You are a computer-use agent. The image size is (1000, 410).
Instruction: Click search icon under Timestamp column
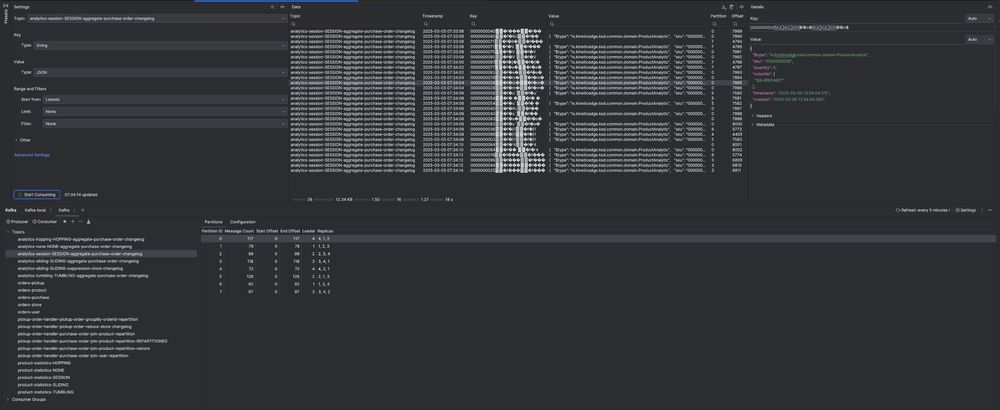click(425, 24)
